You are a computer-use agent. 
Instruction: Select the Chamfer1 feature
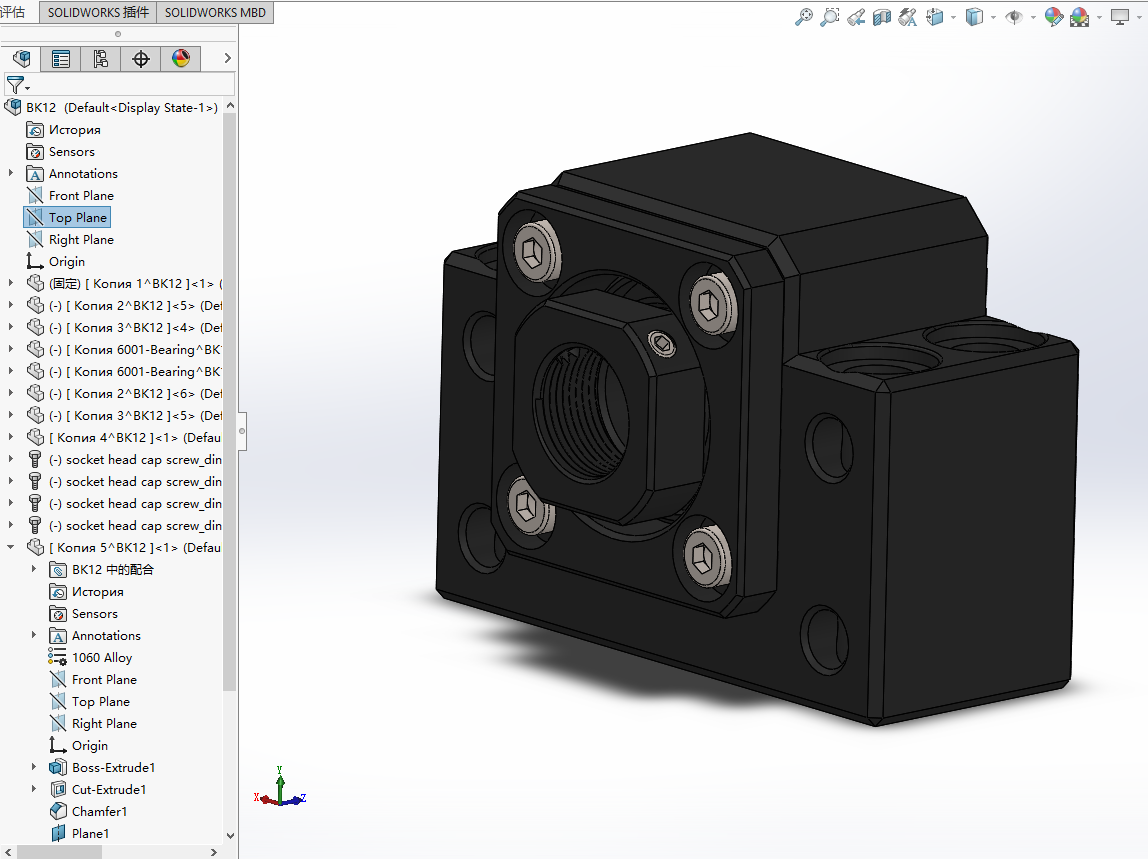(x=100, y=811)
